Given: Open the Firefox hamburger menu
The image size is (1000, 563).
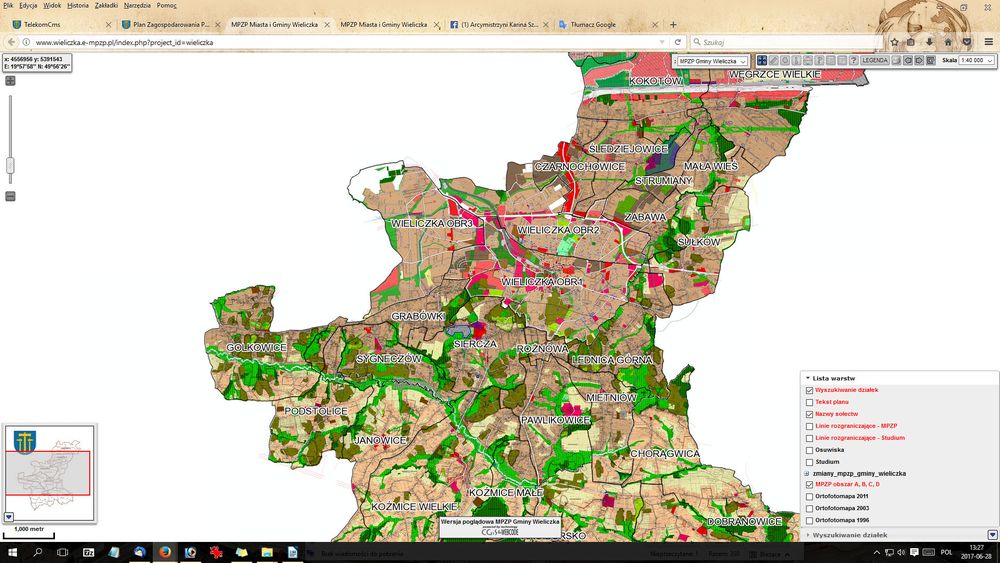Looking at the screenshot, I should pyautogui.click(x=989, y=42).
